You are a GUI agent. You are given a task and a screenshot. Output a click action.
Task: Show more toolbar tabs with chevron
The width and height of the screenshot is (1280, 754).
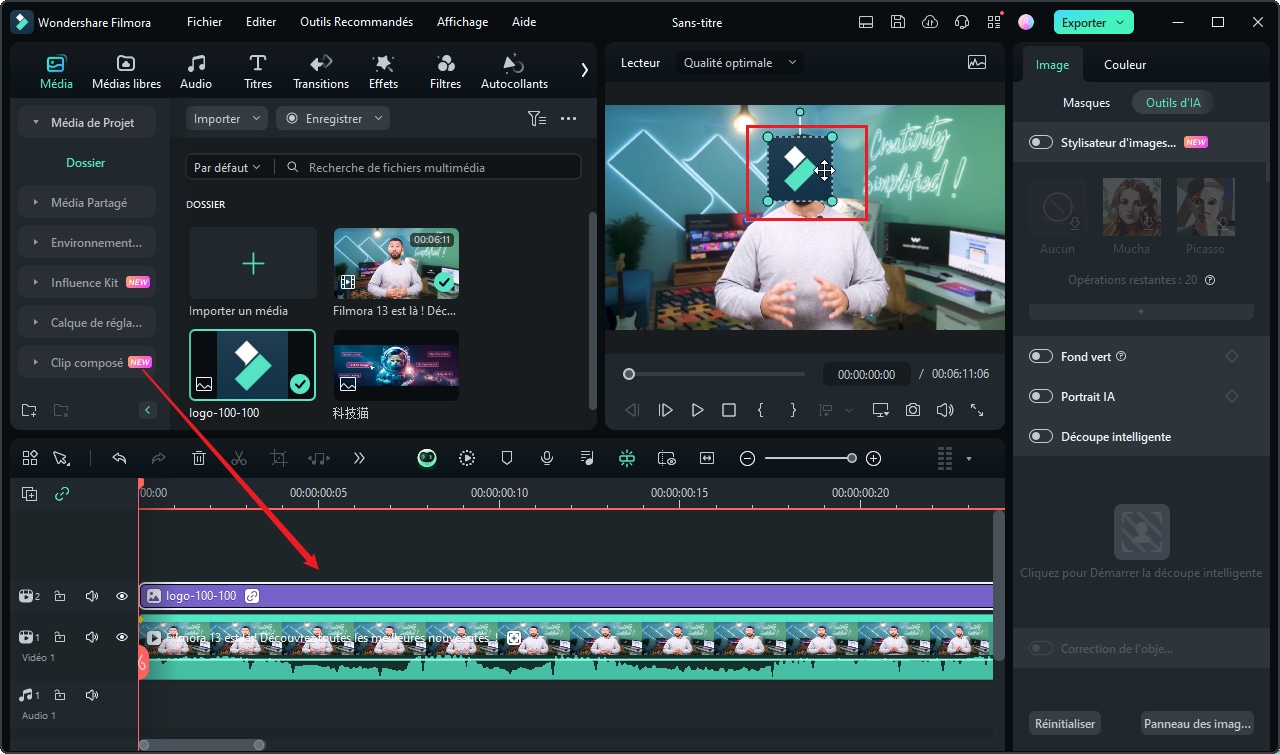tap(585, 70)
